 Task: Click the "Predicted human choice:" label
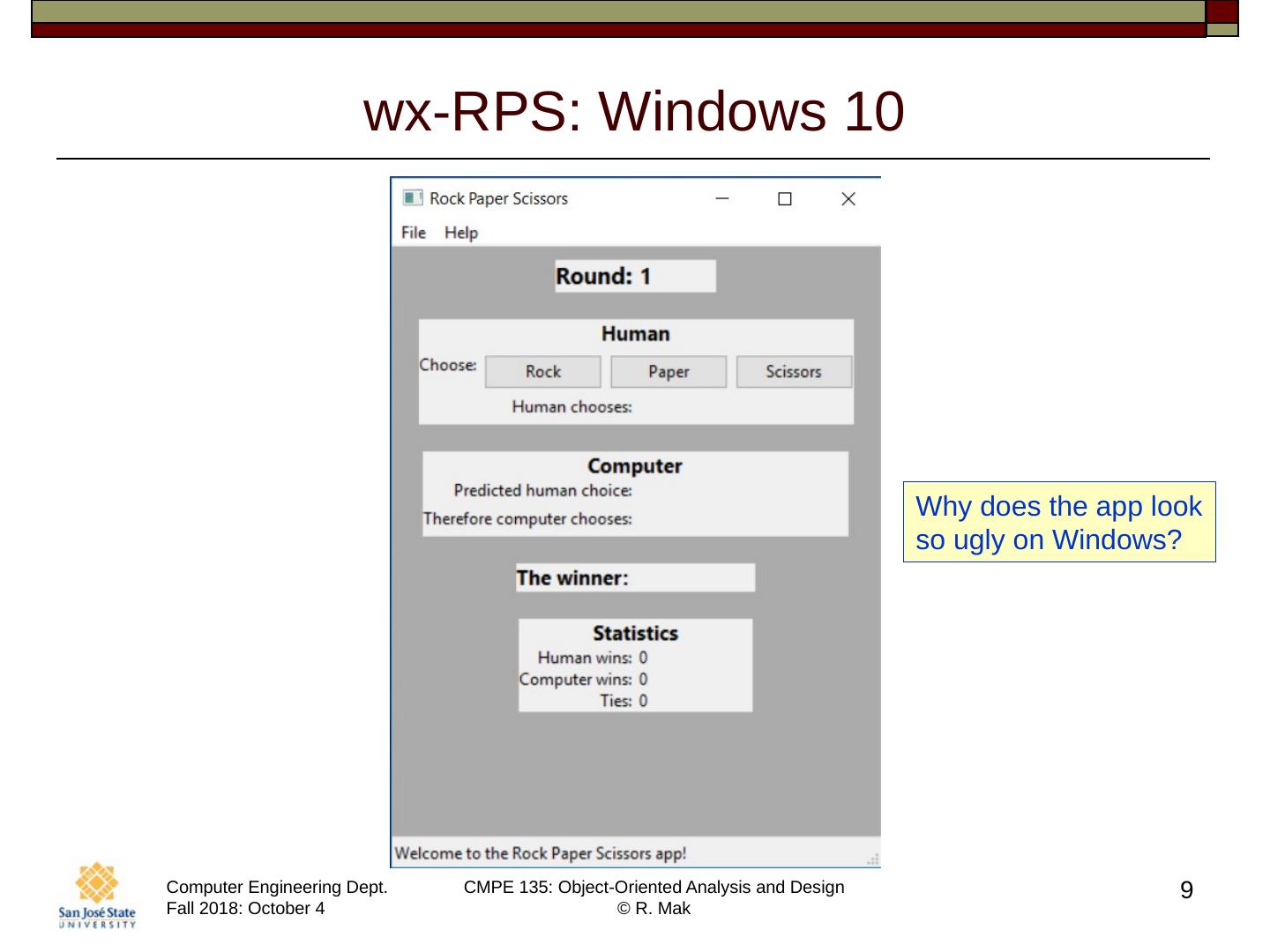click(x=542, y=491)
